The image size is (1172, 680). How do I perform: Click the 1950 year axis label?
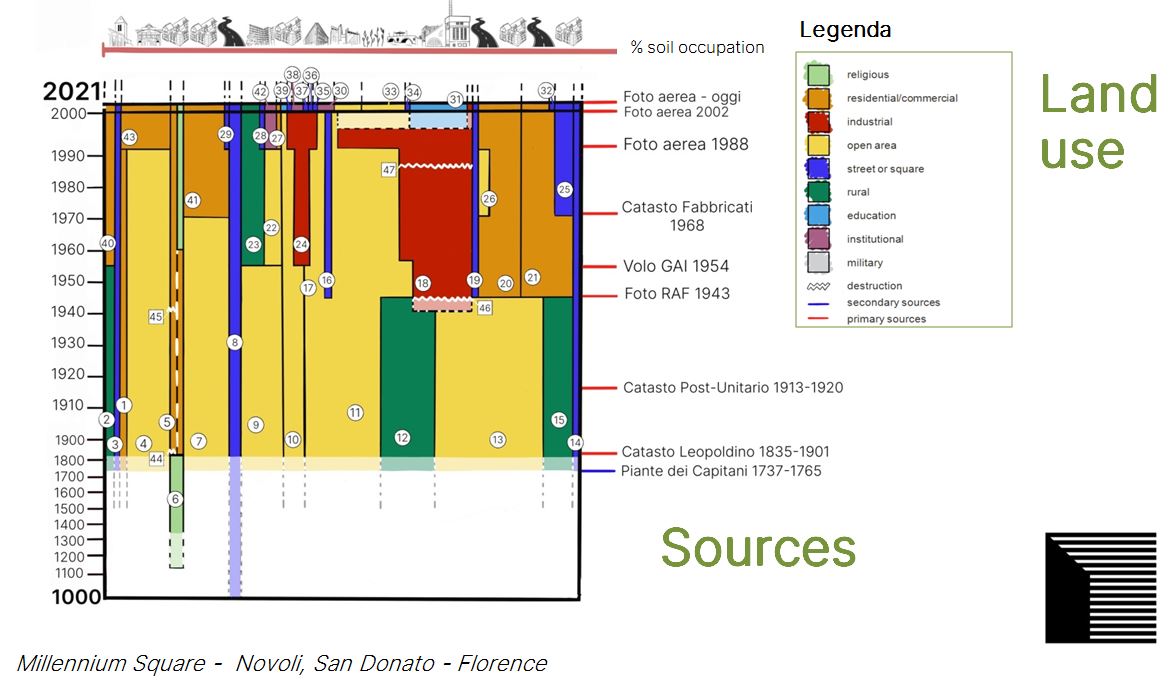pyautogui.click(x=68, y=281)
